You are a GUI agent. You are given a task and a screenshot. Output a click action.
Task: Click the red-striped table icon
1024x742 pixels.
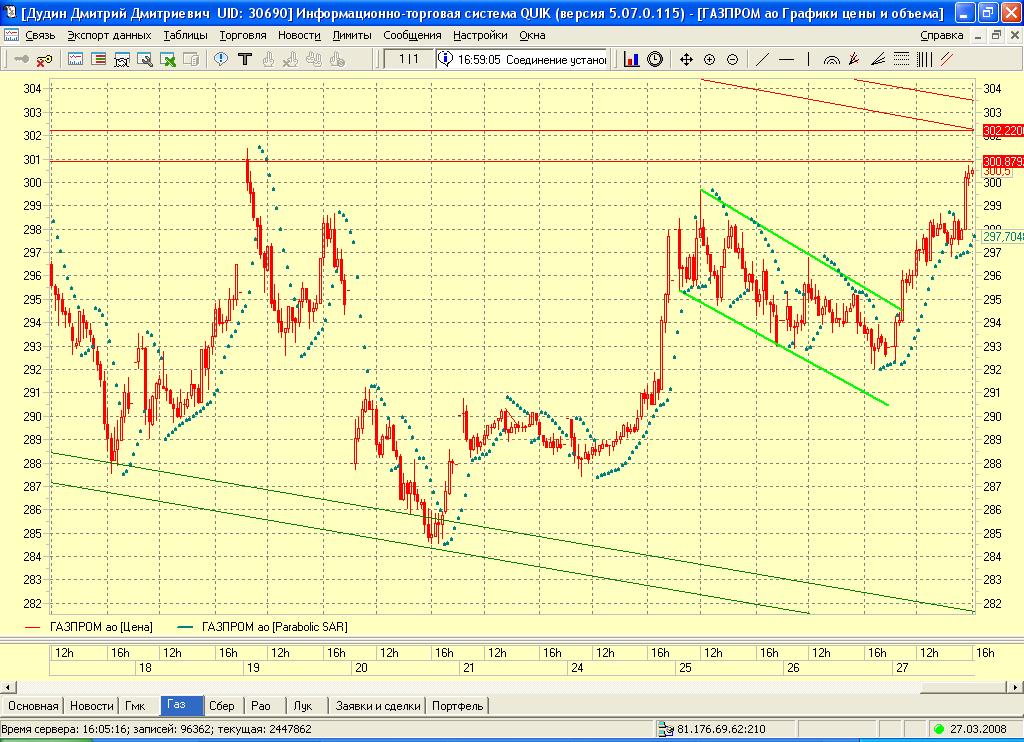point(99,59)
